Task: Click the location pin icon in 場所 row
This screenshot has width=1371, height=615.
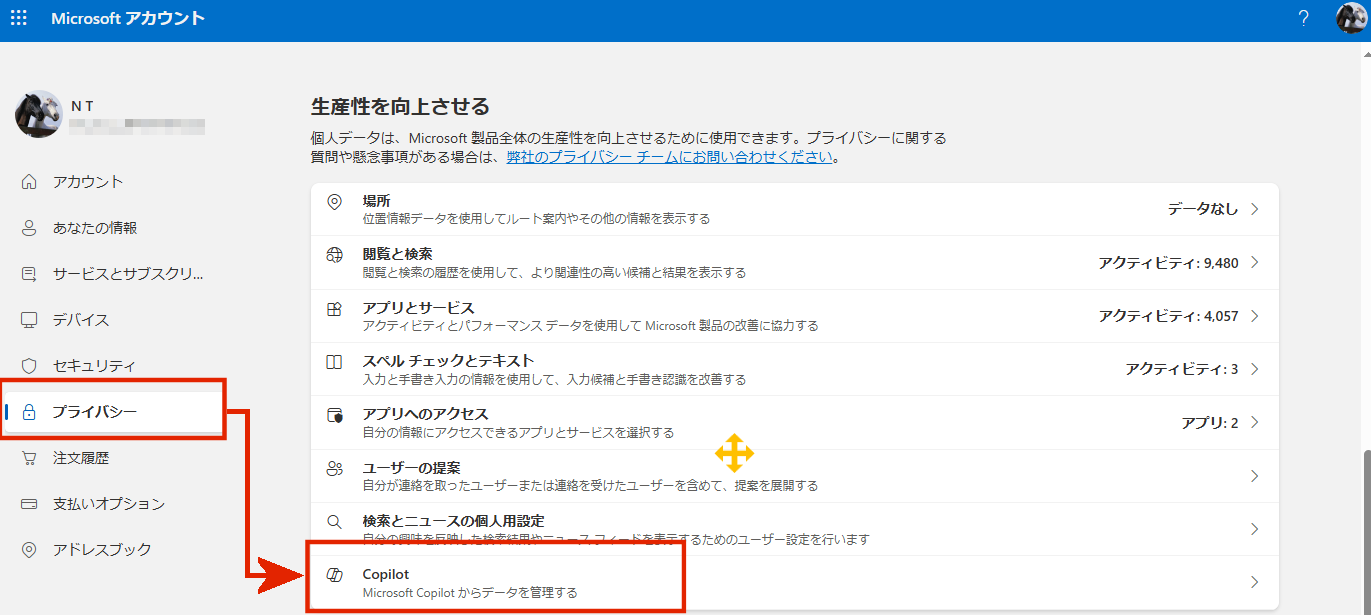Action: click(x=335, y=202)
